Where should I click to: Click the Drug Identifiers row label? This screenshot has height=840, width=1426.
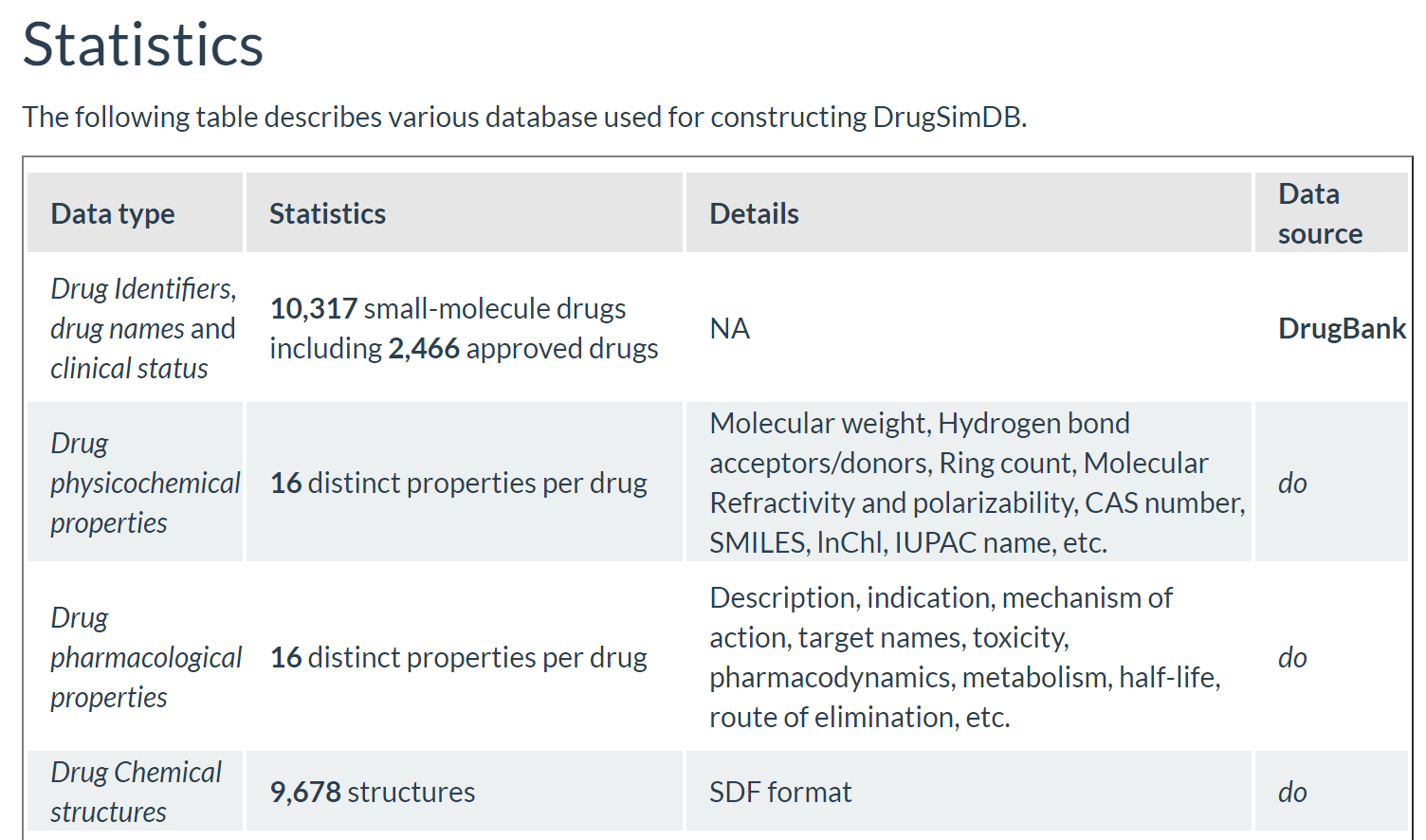point(143,328)
